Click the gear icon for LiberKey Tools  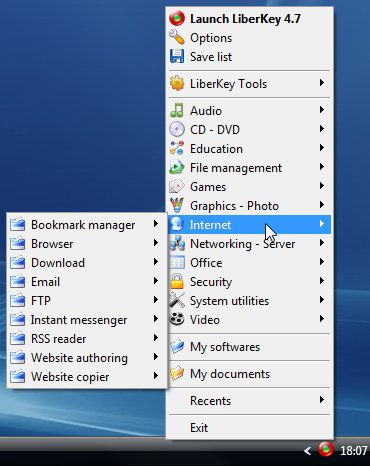[177, 83]
